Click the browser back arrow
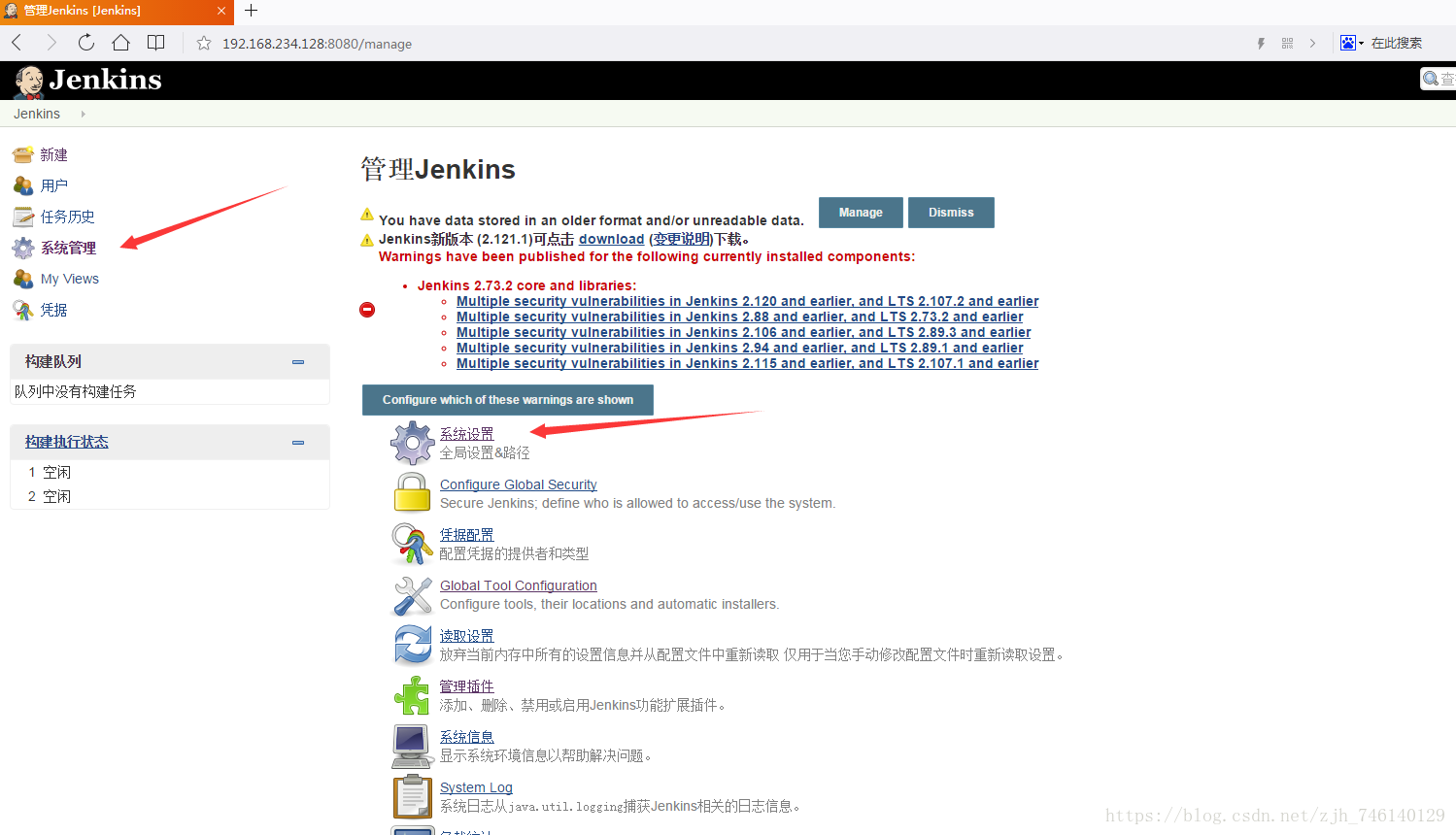 click(17, 43)
